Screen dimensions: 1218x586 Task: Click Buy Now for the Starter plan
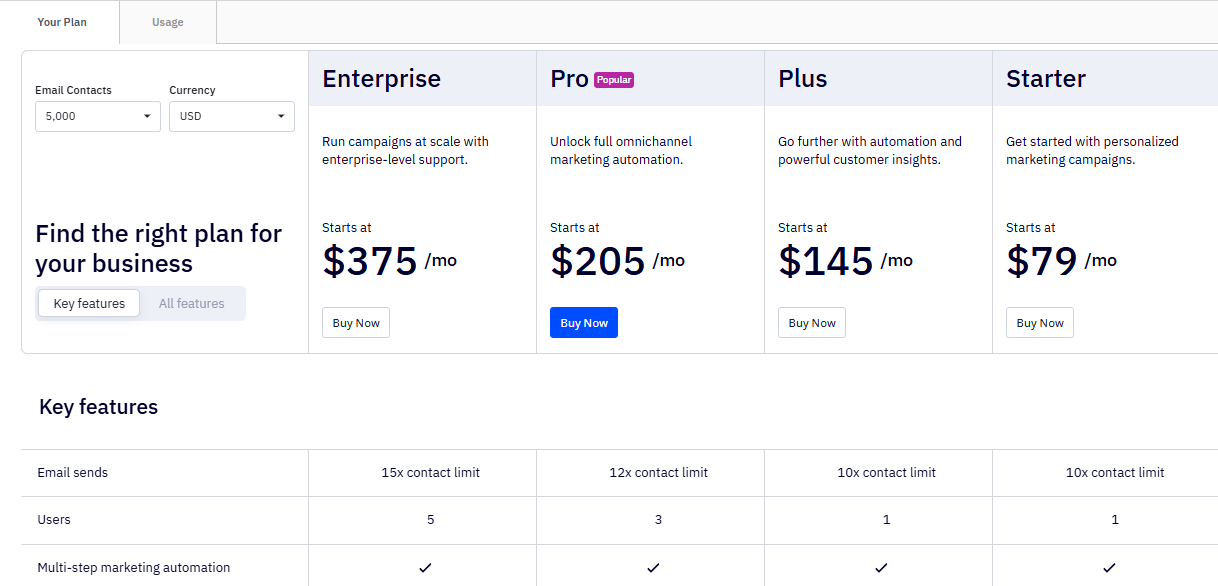pyautogui.click(x=1039, y=322)
